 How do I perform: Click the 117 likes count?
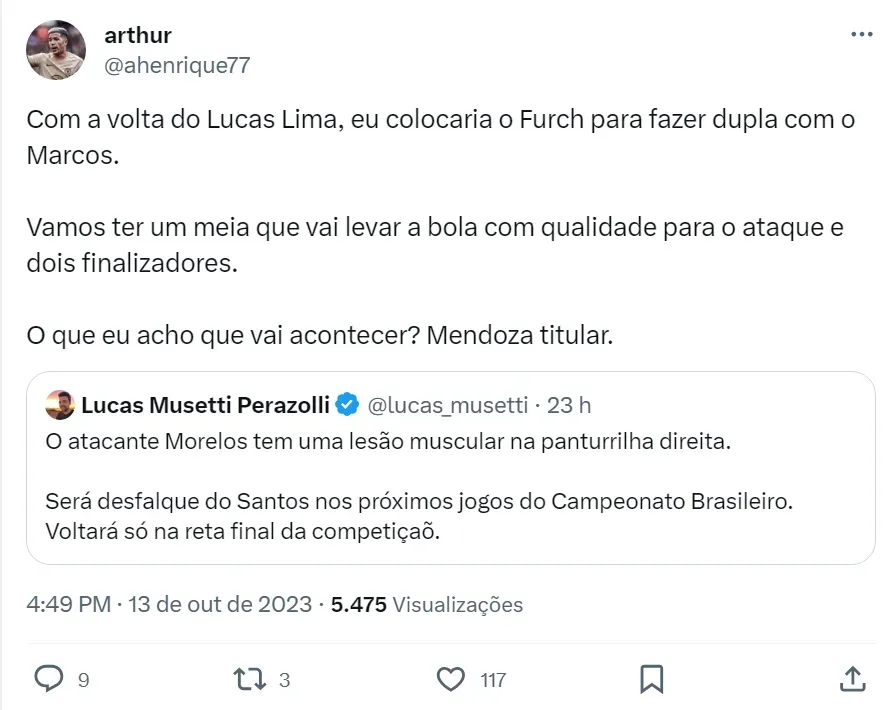493,680
